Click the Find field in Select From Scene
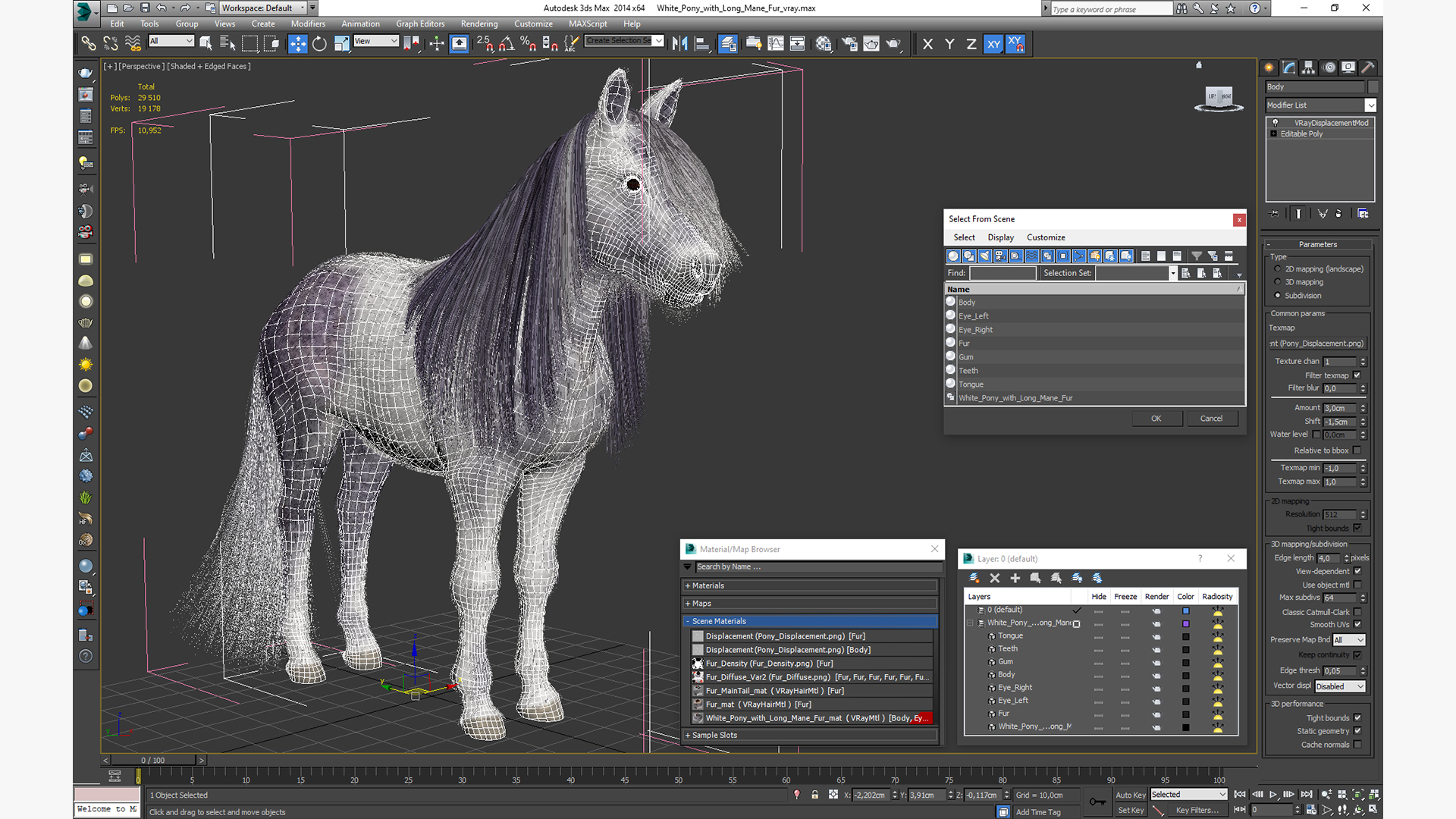This screenshot has width=1456, height=819. (x=1003, y=273)
